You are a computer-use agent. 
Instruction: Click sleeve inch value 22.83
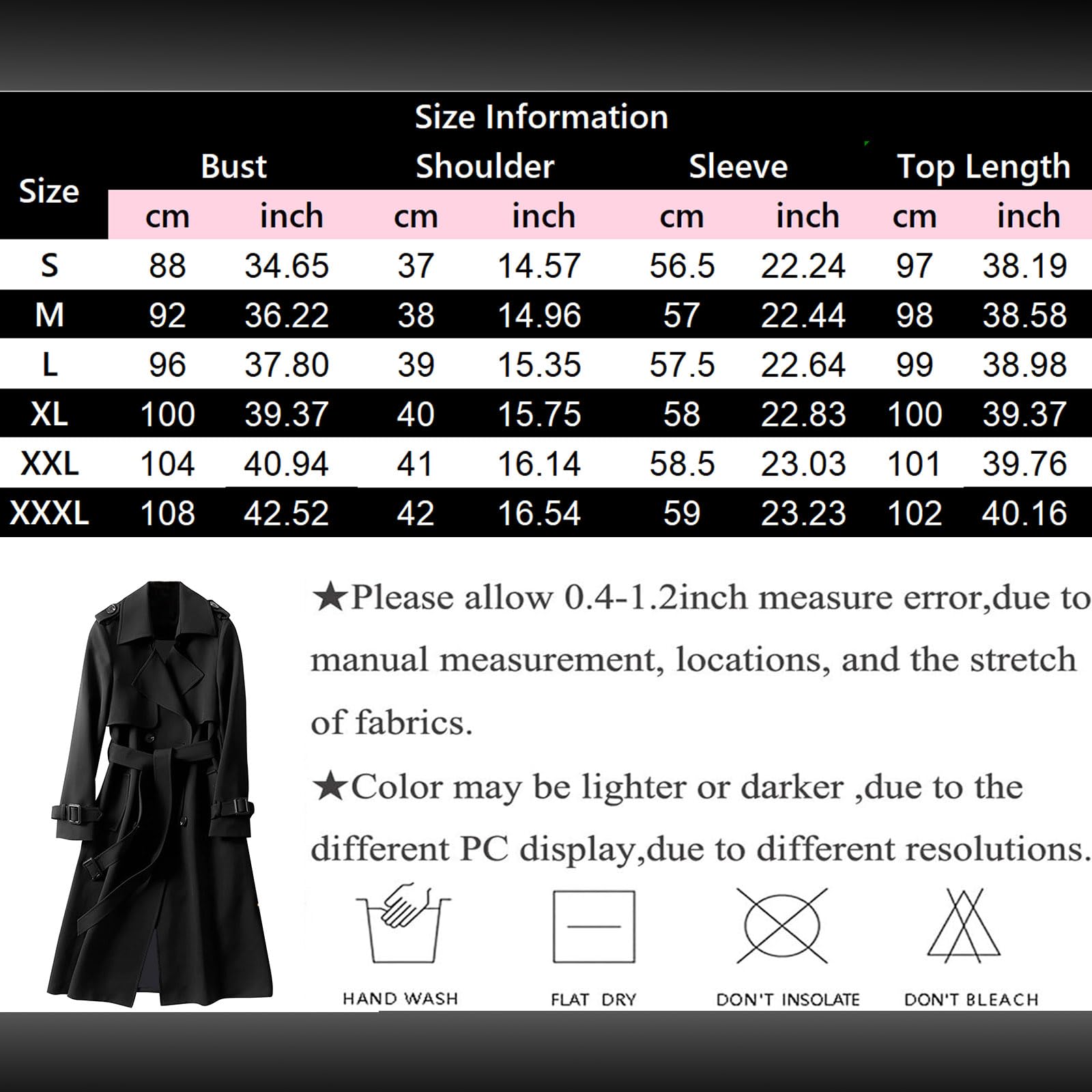click(803, 414)
